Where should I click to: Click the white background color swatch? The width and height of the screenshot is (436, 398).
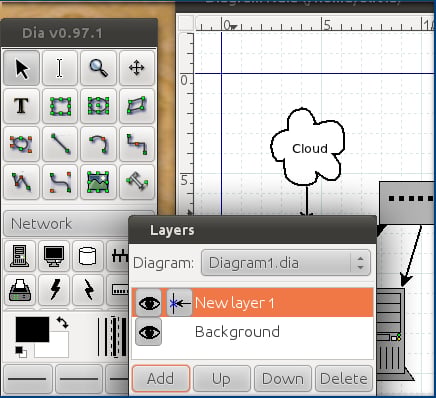coord(57,349)
